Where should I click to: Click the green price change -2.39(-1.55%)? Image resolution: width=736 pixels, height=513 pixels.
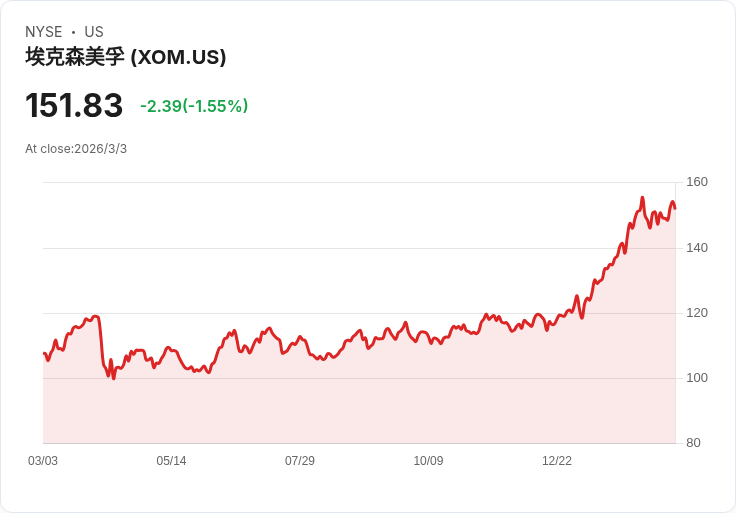(194, 106)
